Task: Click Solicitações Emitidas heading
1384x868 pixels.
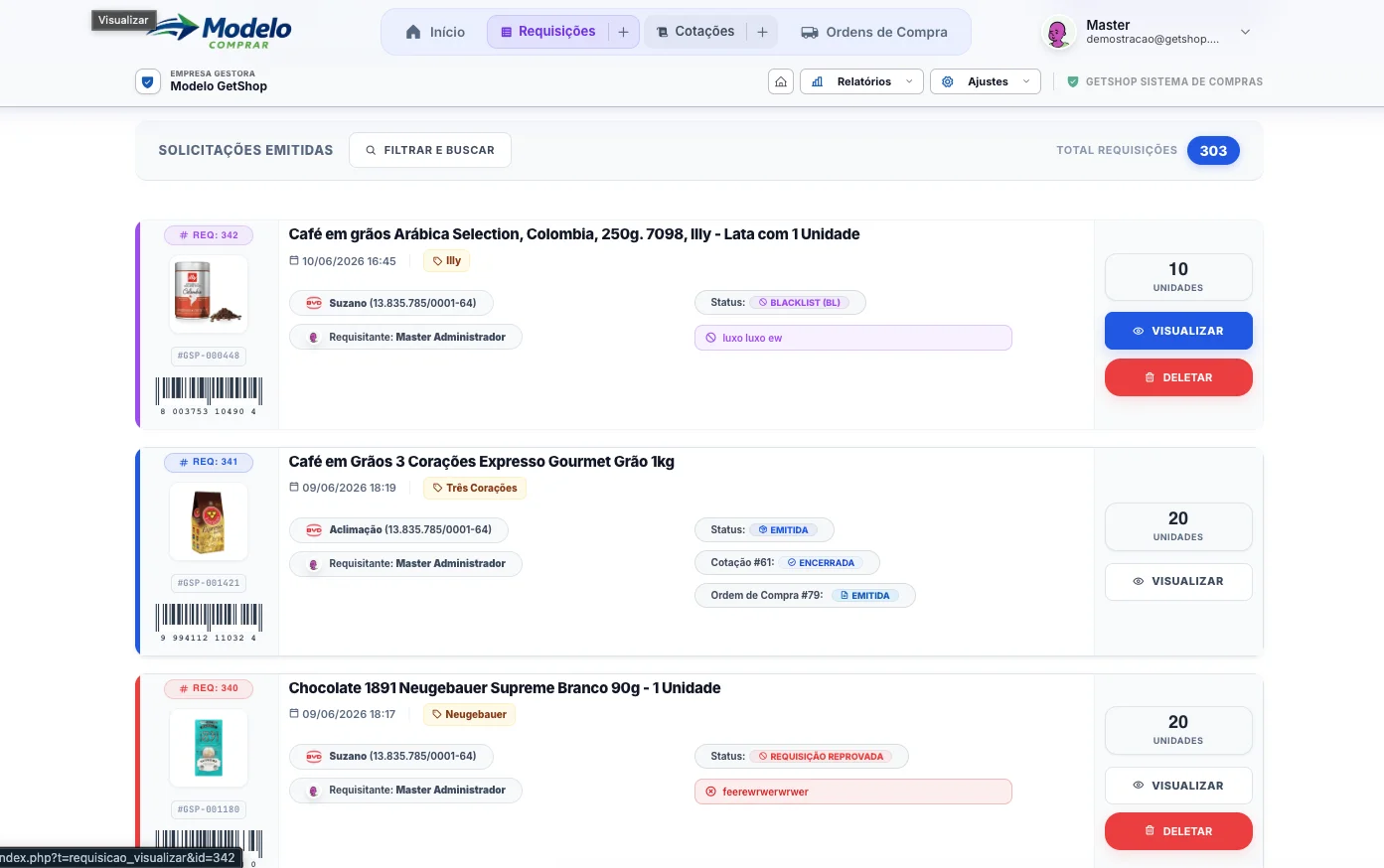Action: click(x=245, y=150)
